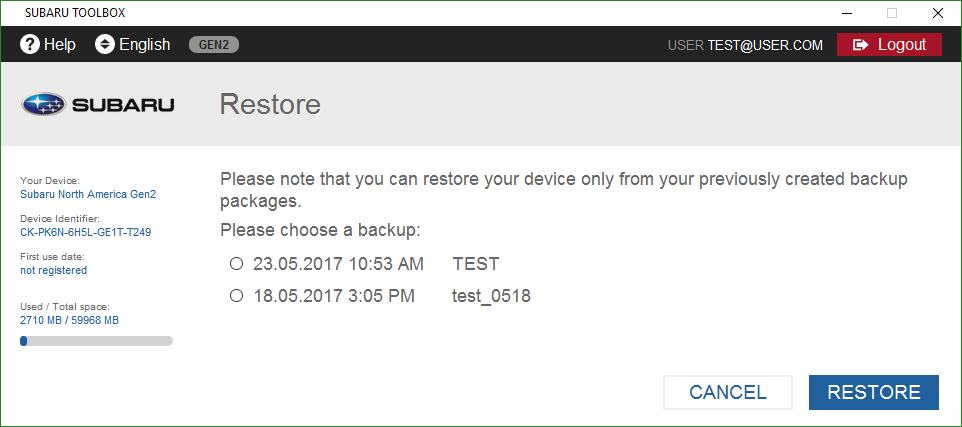
Task: Click the Help question mark icon
Action: [x=30, y=45]
